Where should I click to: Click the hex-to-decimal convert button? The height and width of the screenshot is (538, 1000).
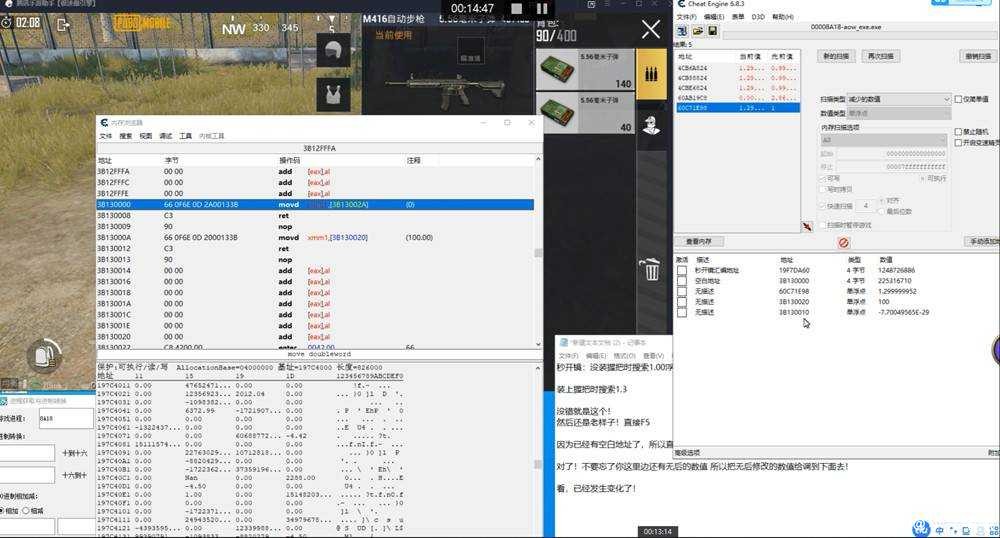pos(75,476)
